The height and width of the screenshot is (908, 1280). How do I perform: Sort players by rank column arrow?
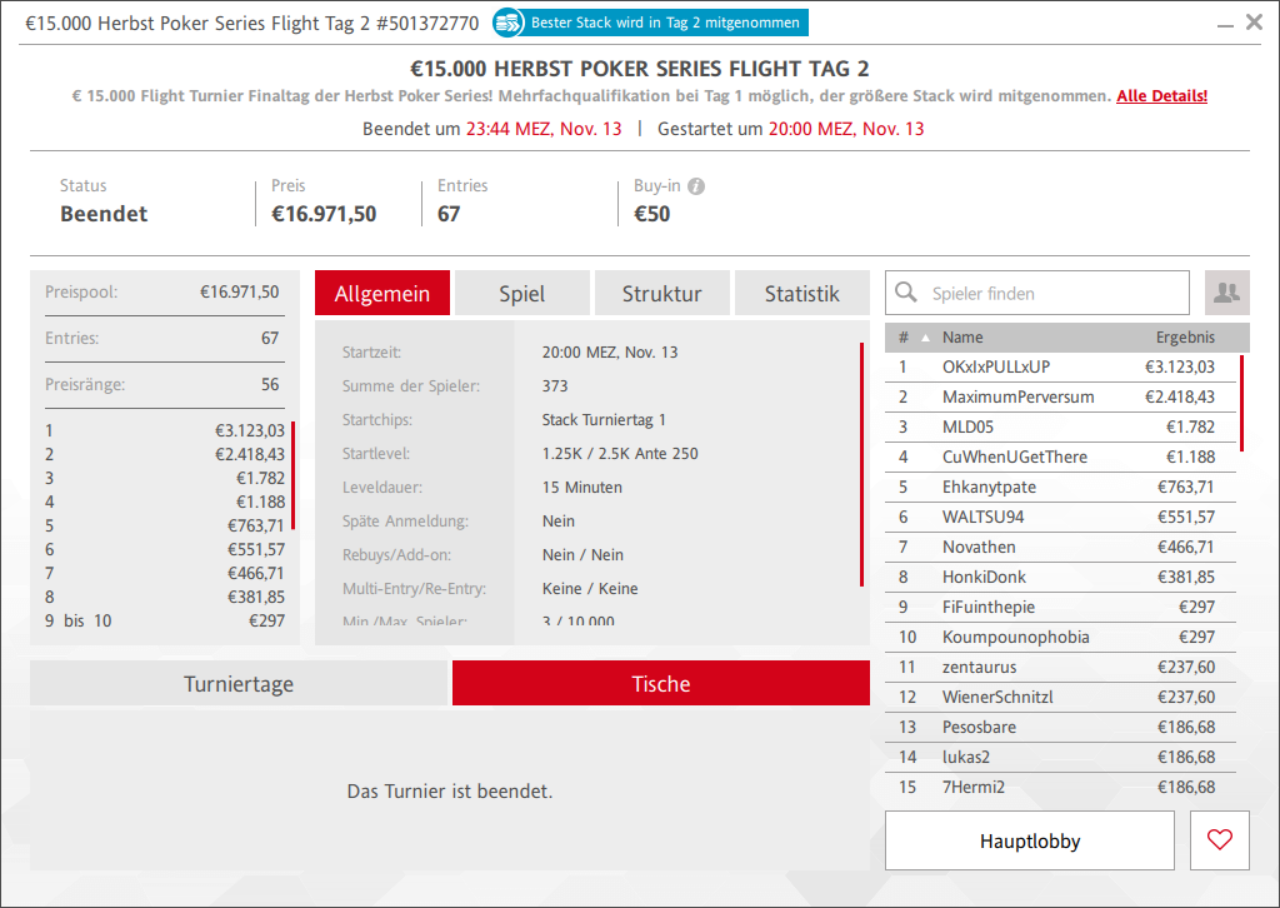pos(925,337)
